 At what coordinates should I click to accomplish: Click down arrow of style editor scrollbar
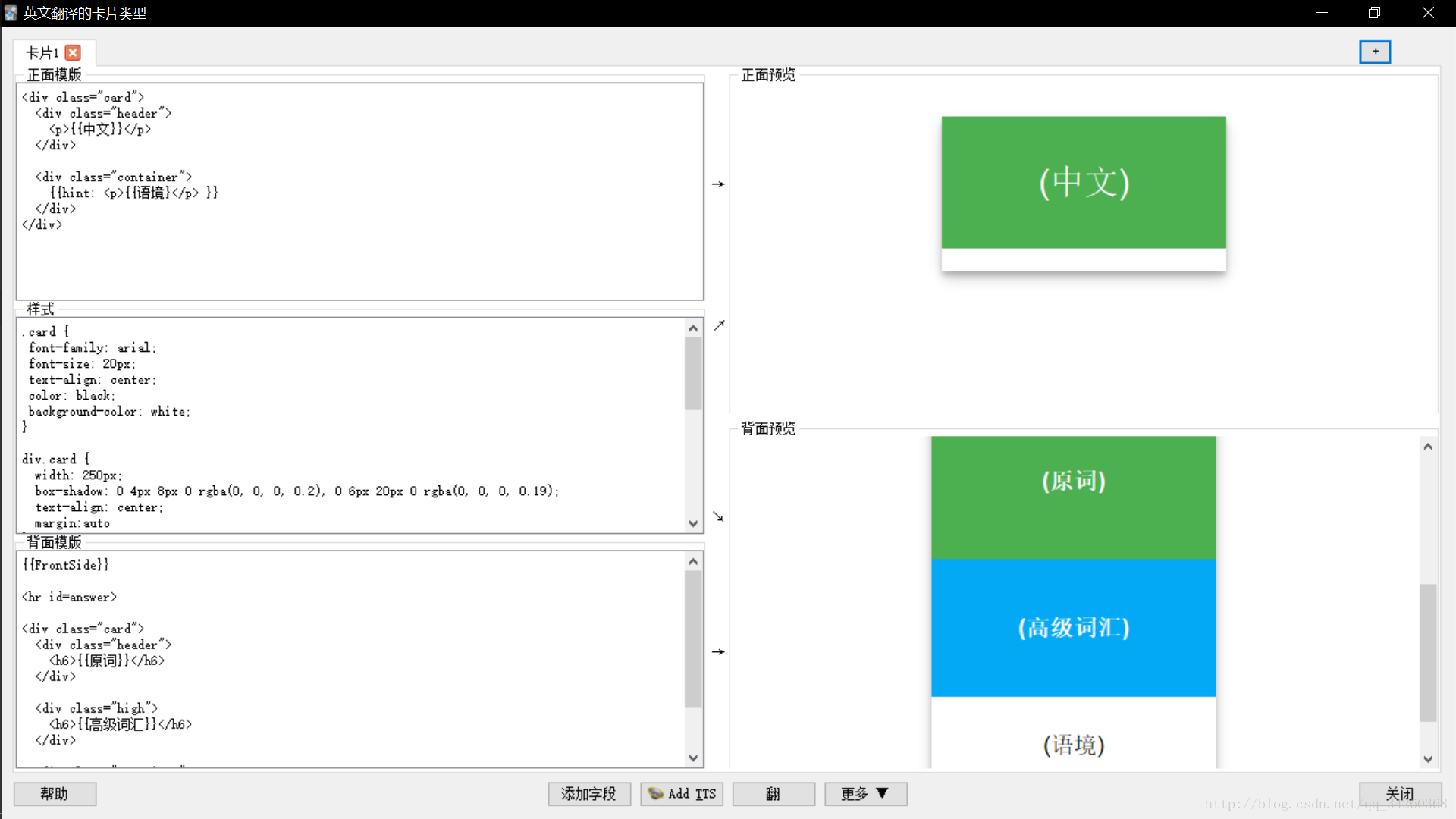point(693,523)
